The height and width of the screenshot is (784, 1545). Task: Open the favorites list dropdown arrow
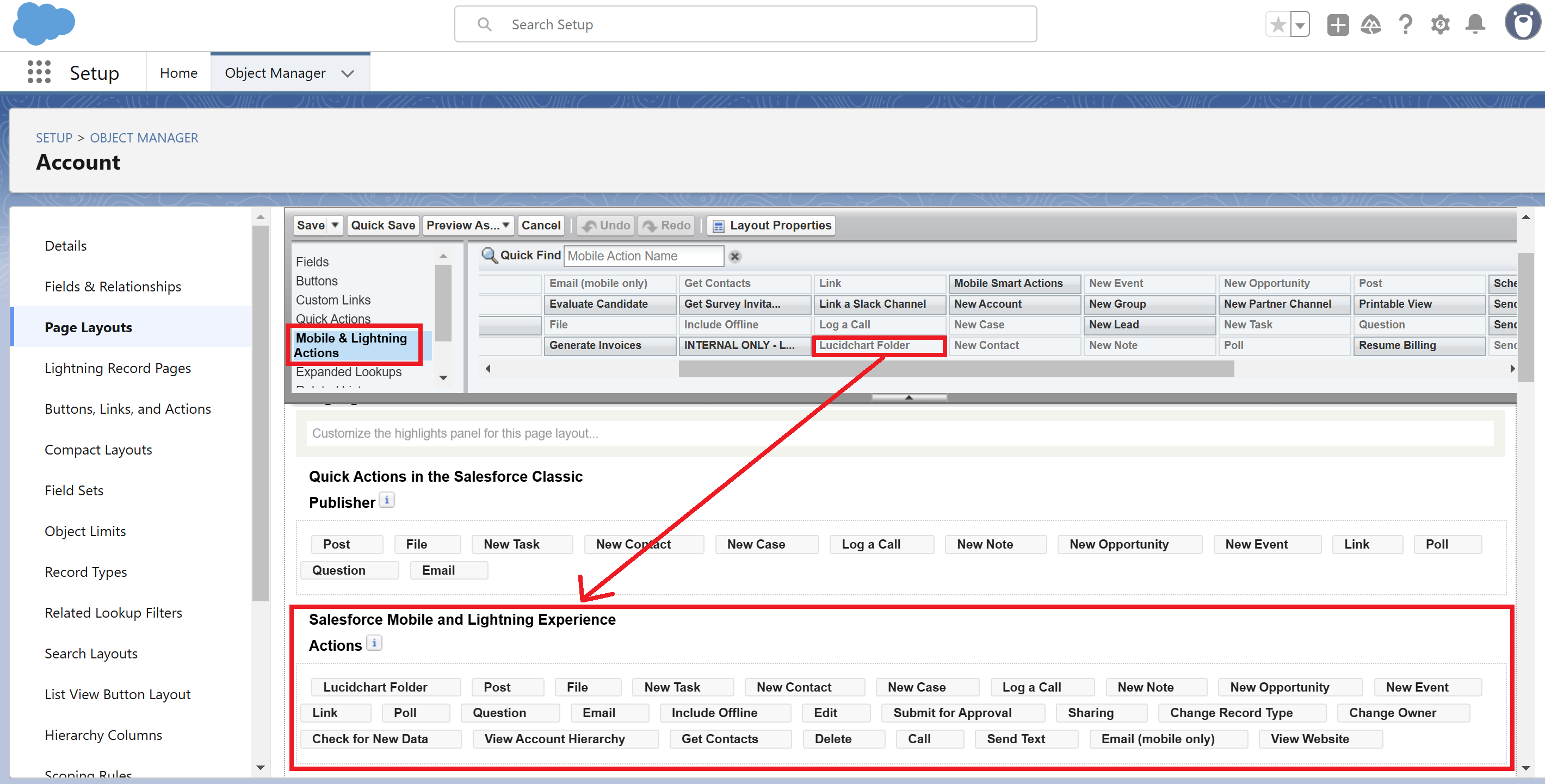(1300, 24)
